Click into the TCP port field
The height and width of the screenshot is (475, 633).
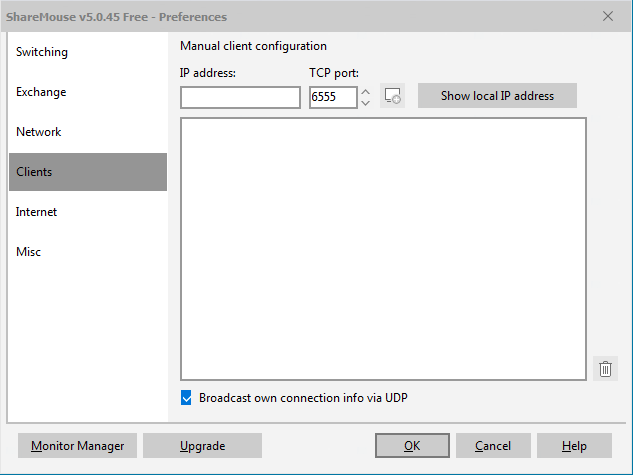coord(333,97)
